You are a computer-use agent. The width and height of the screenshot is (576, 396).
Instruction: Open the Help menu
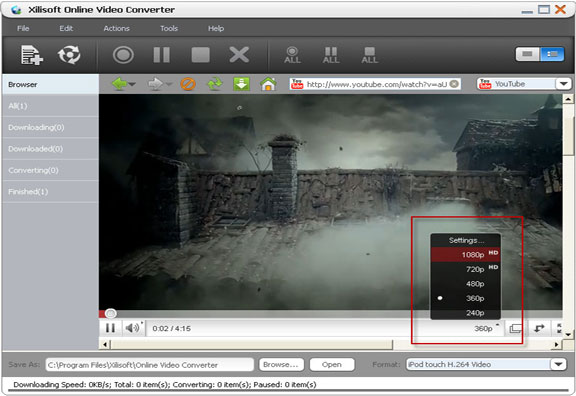pyautogui.click(x=216, y=28)
